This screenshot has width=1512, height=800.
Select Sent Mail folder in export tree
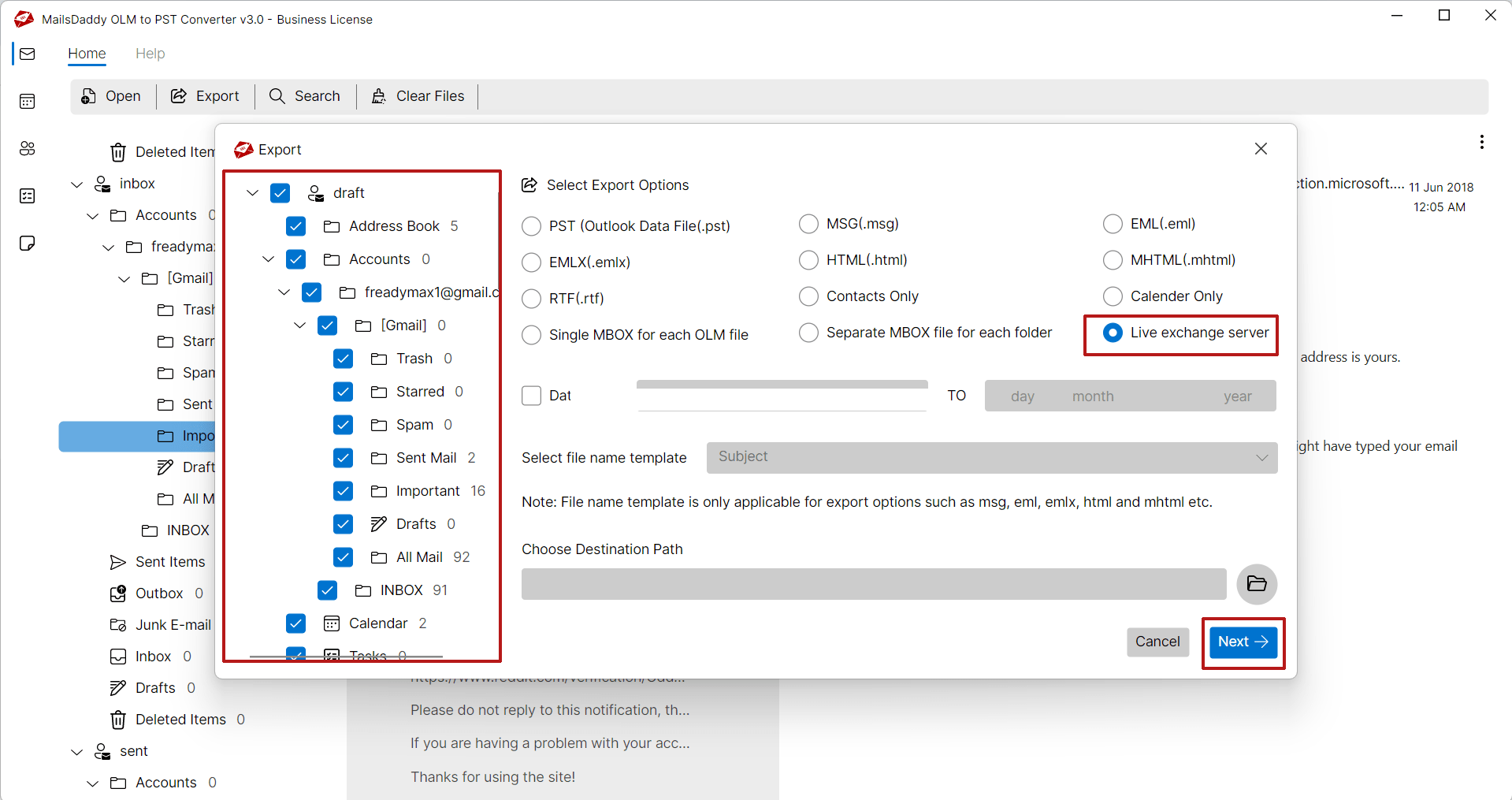tap(426, 458)
